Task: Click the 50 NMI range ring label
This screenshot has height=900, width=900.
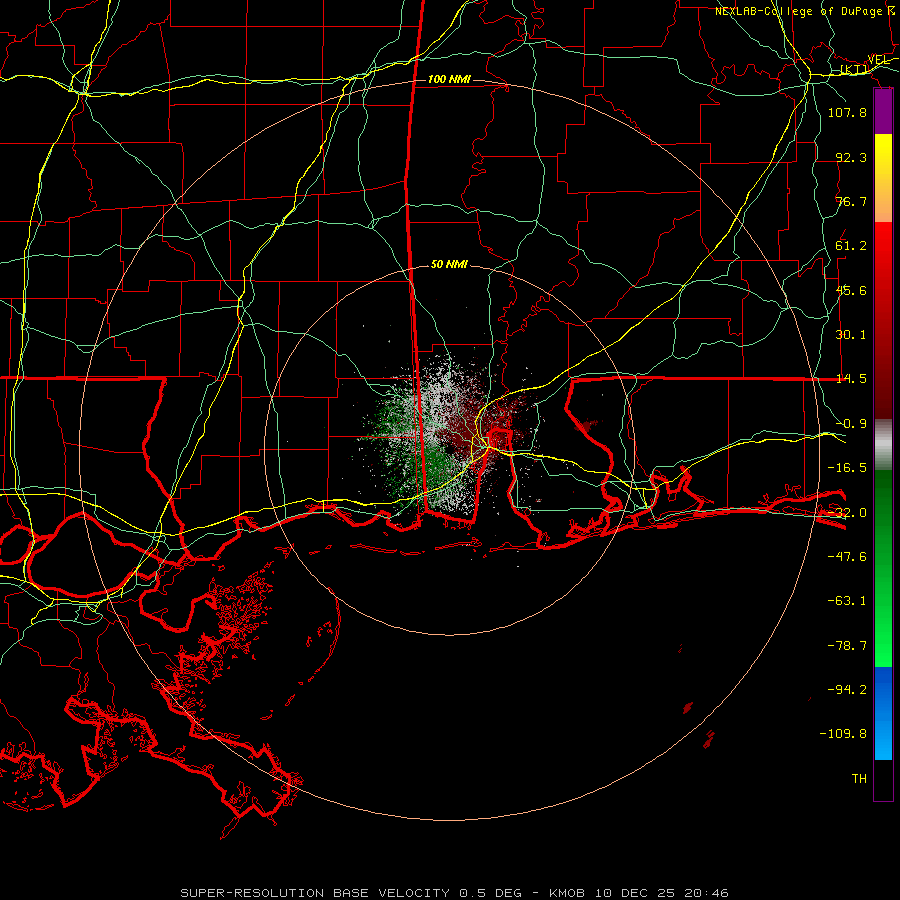Action: point(449,264)
